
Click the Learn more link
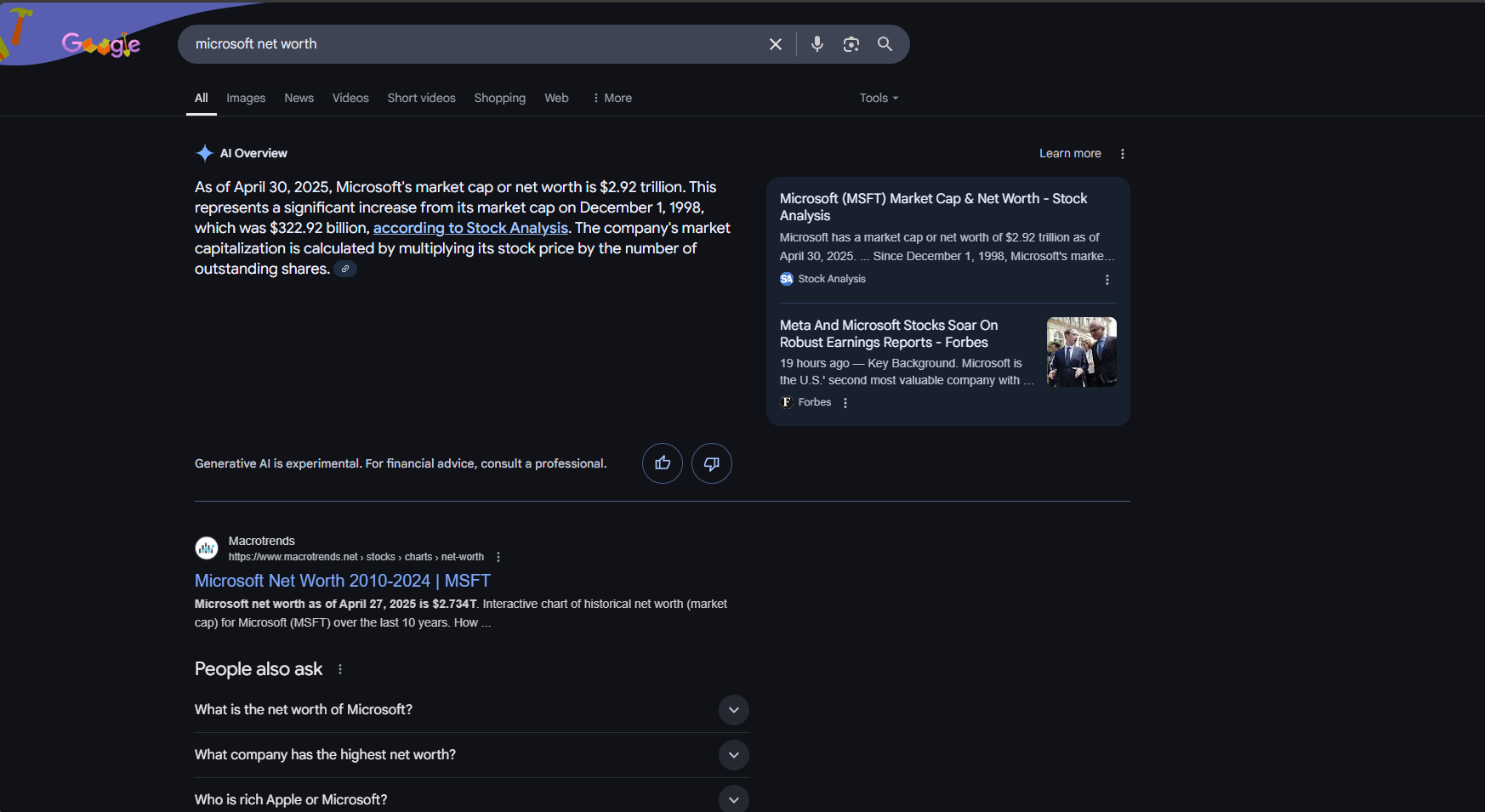(1070, 154)
